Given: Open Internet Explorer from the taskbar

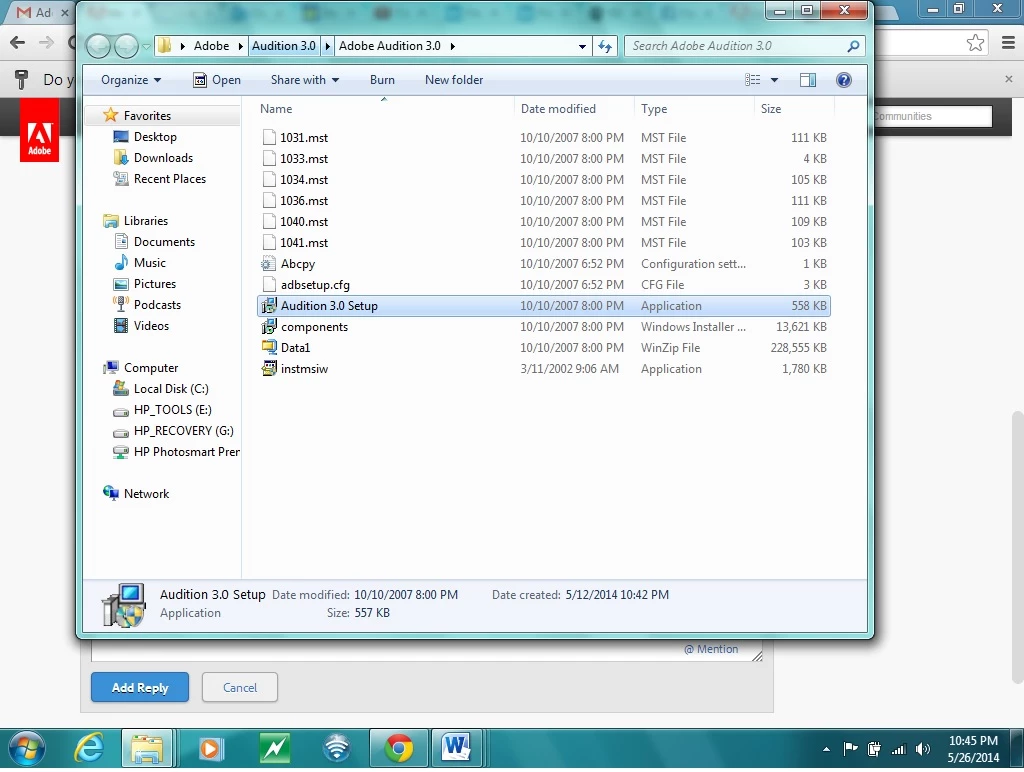Looking at the screenshot, I should (89, 748).
